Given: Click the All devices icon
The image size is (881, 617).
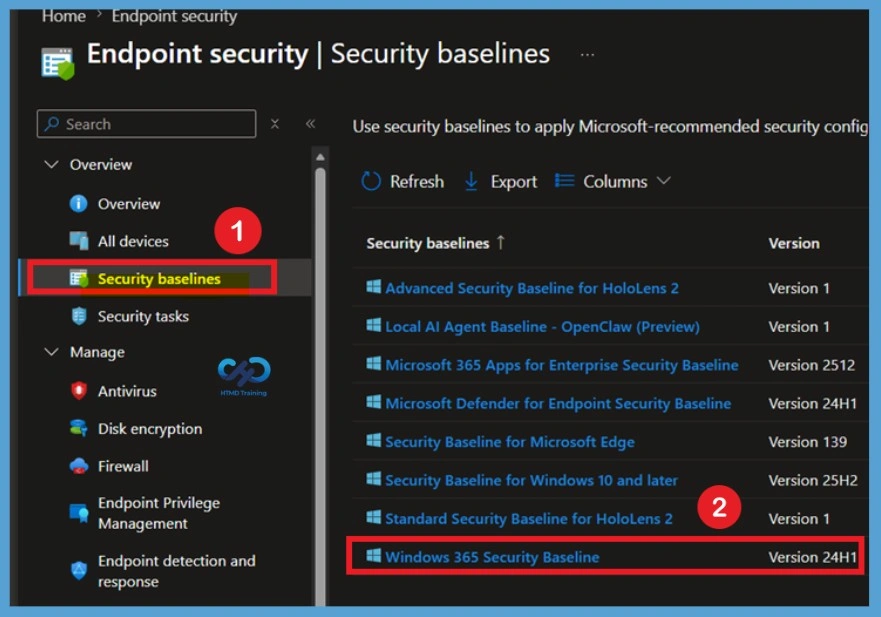Looking at the screenshot, I should (x=79, y=241).
